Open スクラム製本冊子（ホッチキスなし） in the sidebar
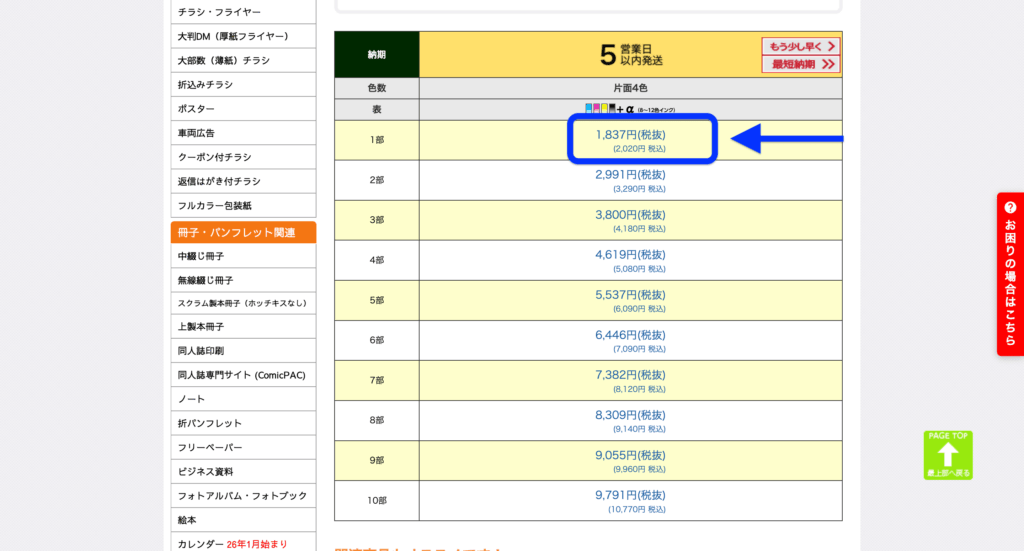Screen dimensions: 1024x551 [x=243, y=303]
